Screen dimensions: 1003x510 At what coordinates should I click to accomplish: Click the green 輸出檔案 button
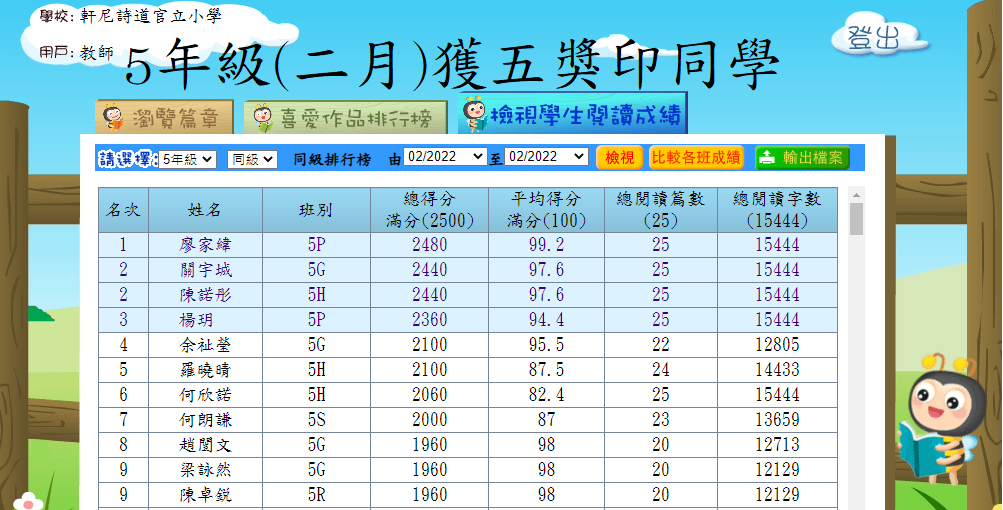tap(801, 158)
